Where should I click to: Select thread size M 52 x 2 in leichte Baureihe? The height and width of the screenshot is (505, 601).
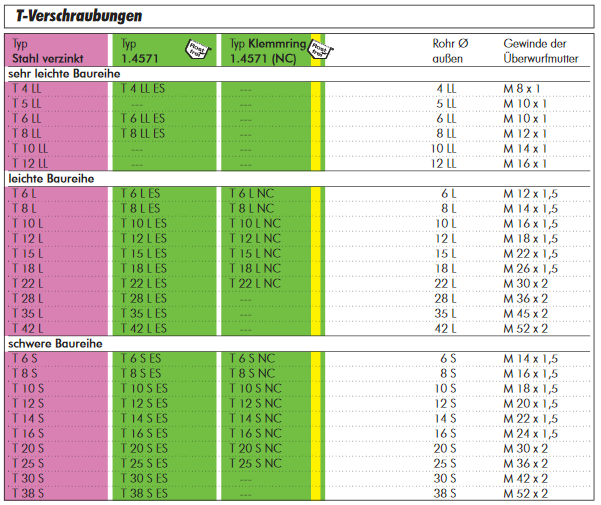525,328
